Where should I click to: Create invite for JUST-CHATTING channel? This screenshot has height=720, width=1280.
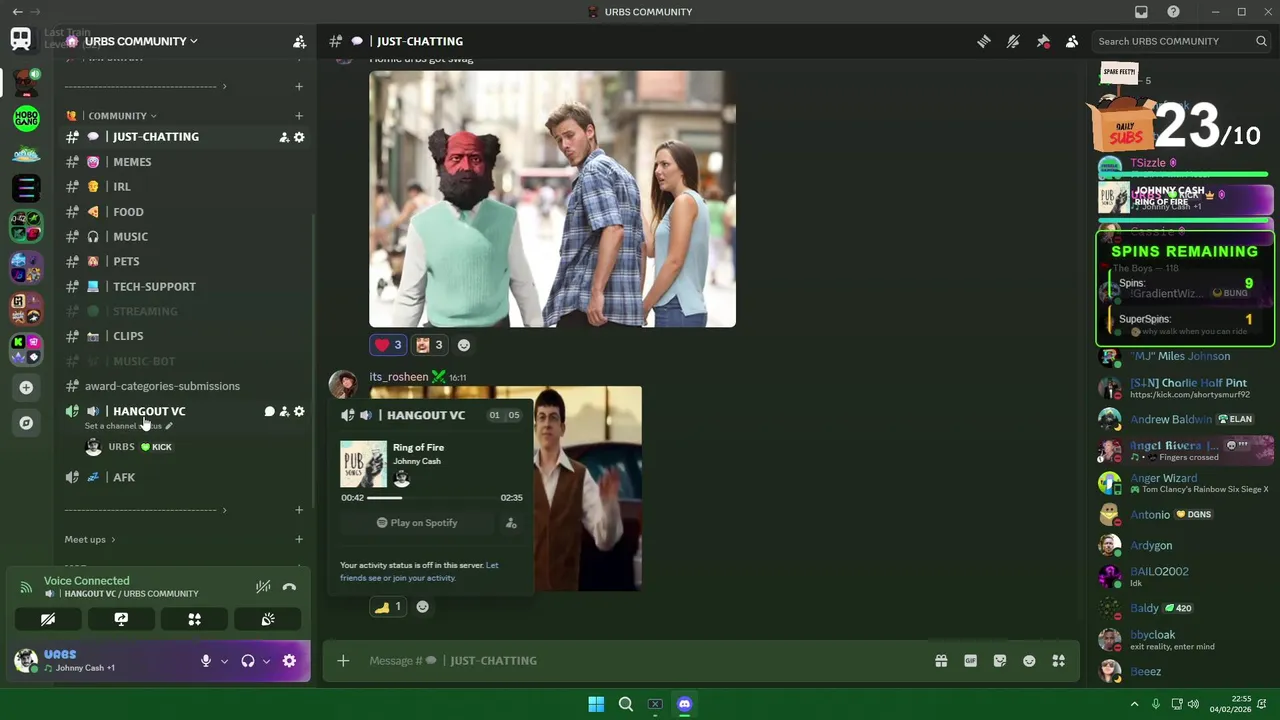[x=284, y=137]
